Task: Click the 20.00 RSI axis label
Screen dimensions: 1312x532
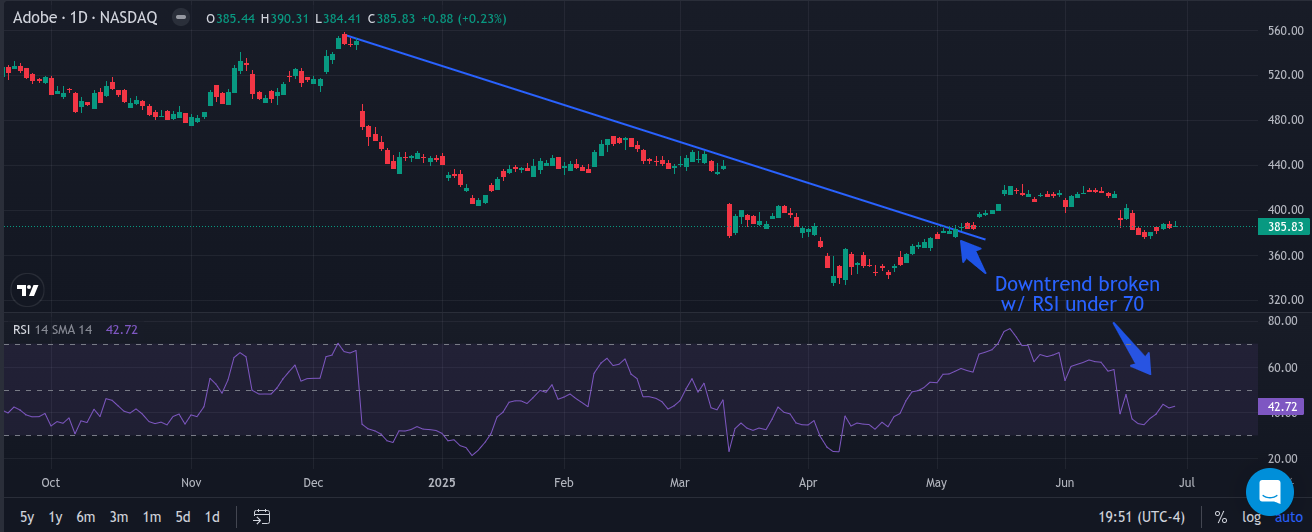Action: [x=1283, y=459]
